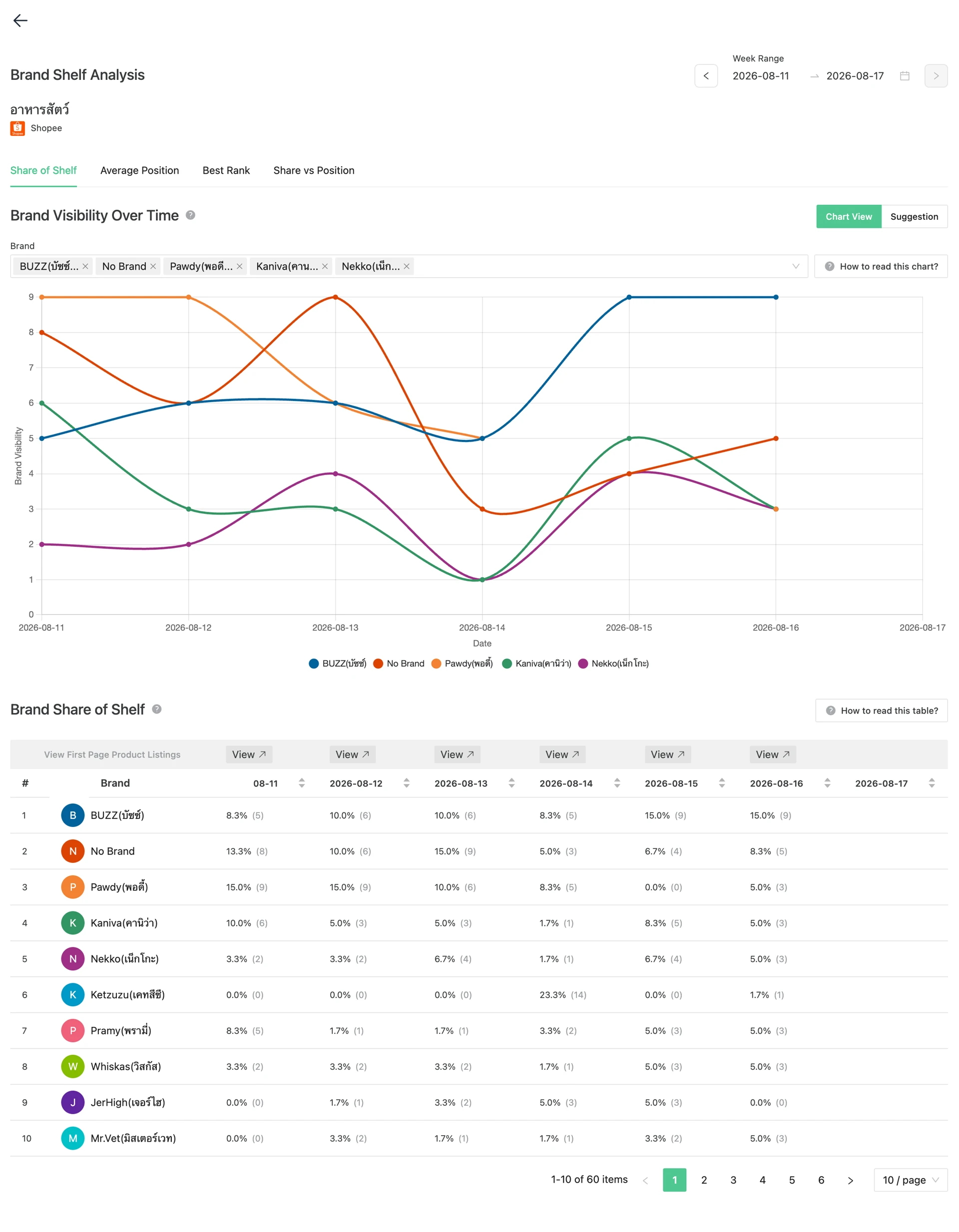Remove BUZZ tag from brand filter
Screen dimensions: 959x1232
[x=85, y=266]
